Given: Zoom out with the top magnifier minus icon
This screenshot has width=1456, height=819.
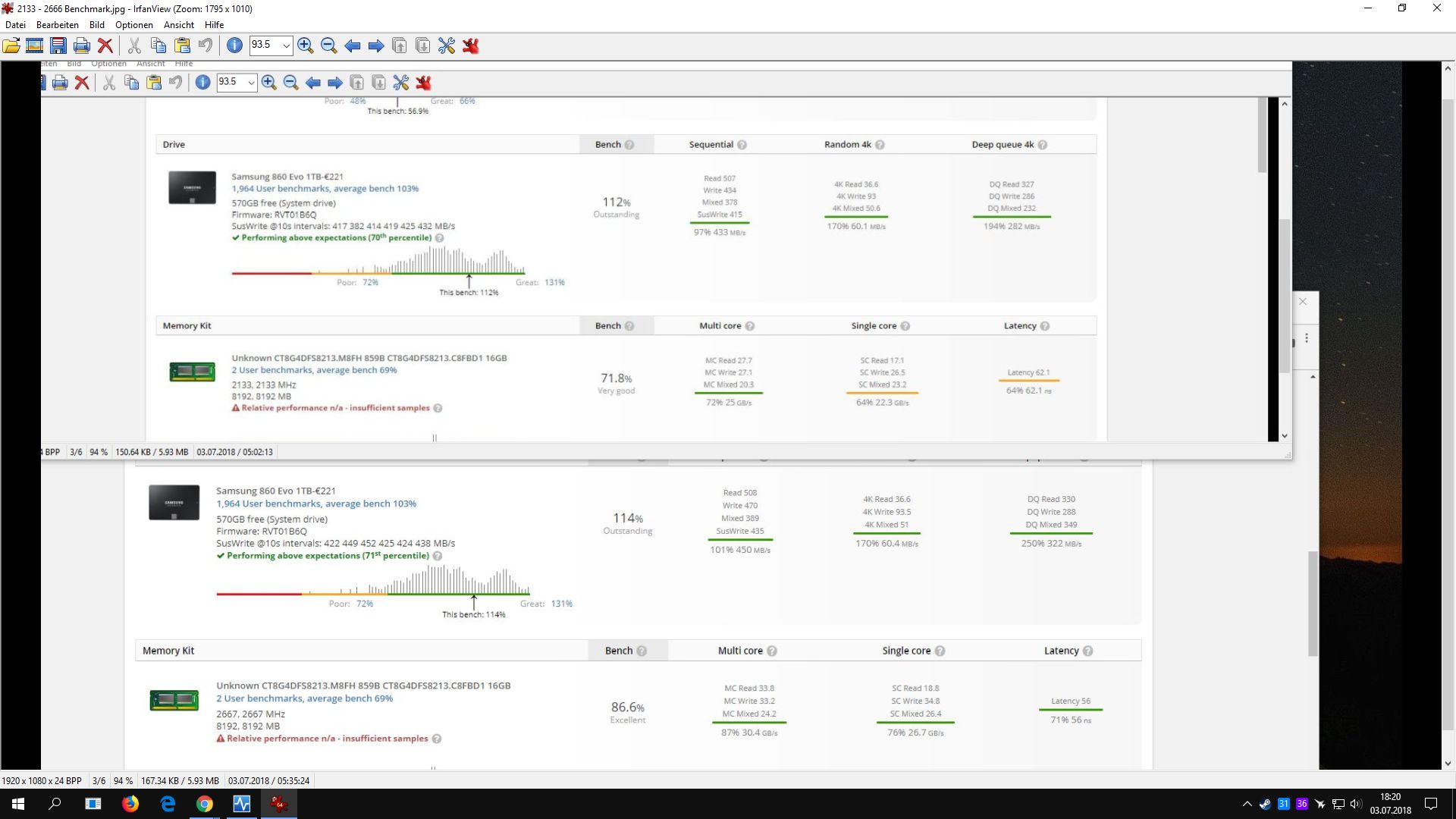Looking at the screenshot, I should [x=329, y=45].
